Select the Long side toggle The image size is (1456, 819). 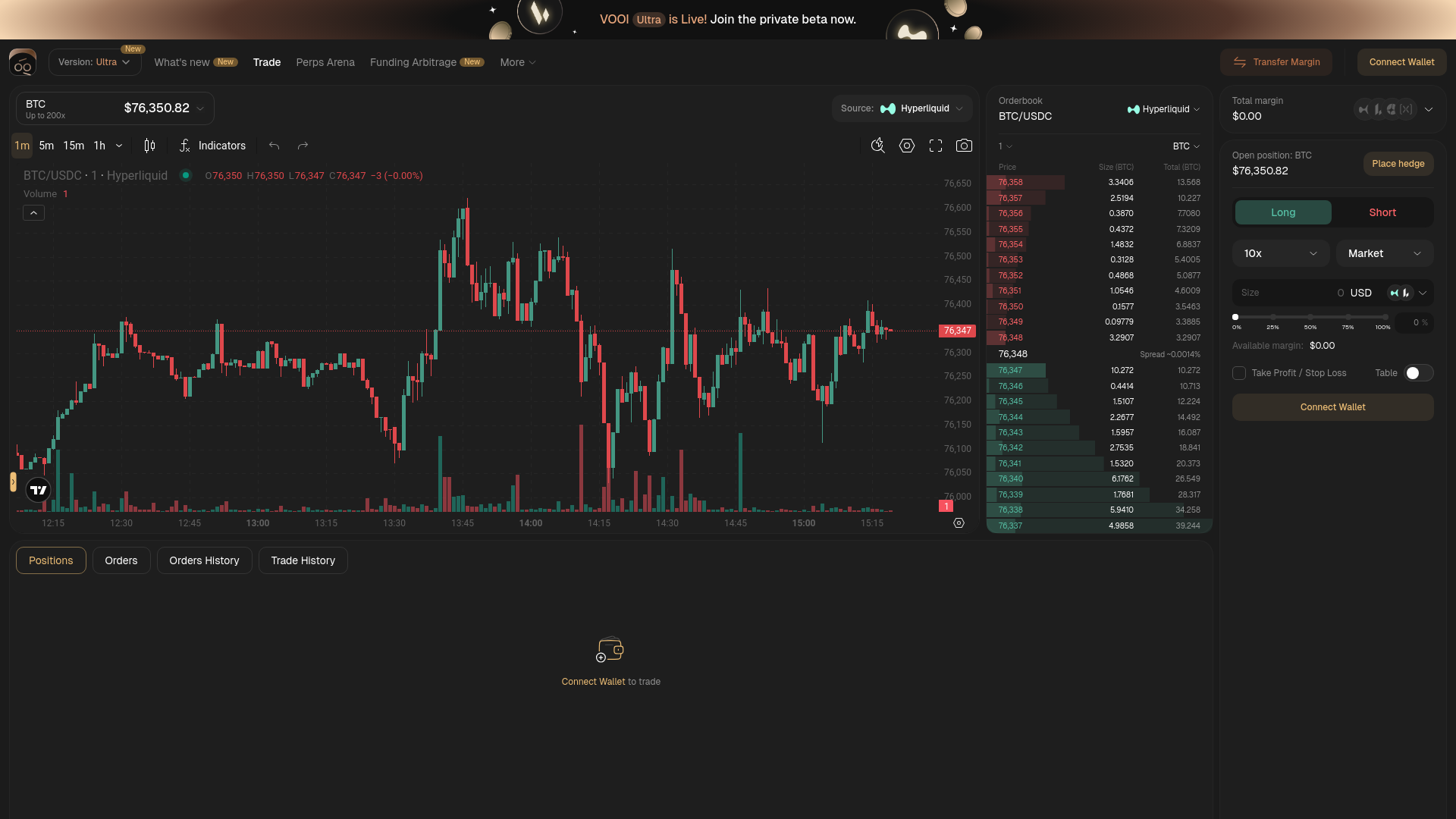[x=1283, y=212]
